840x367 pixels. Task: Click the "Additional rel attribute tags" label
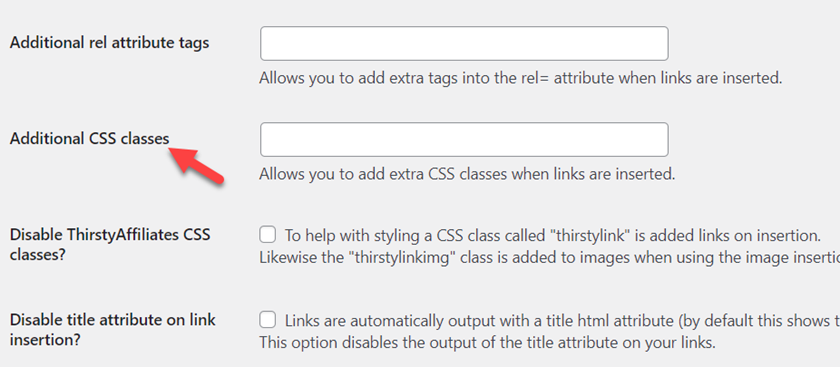click(x=109, y=43)
